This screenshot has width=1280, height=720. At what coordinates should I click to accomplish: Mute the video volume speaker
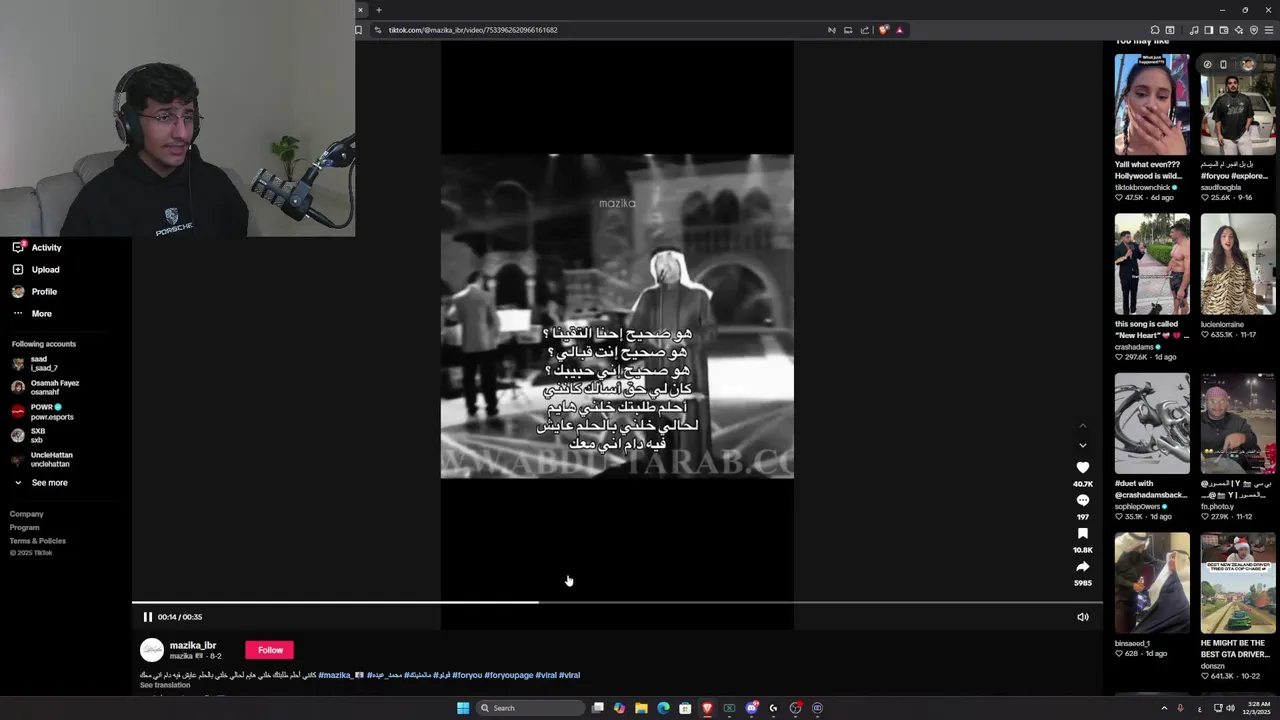click(x=1082, y=617)
